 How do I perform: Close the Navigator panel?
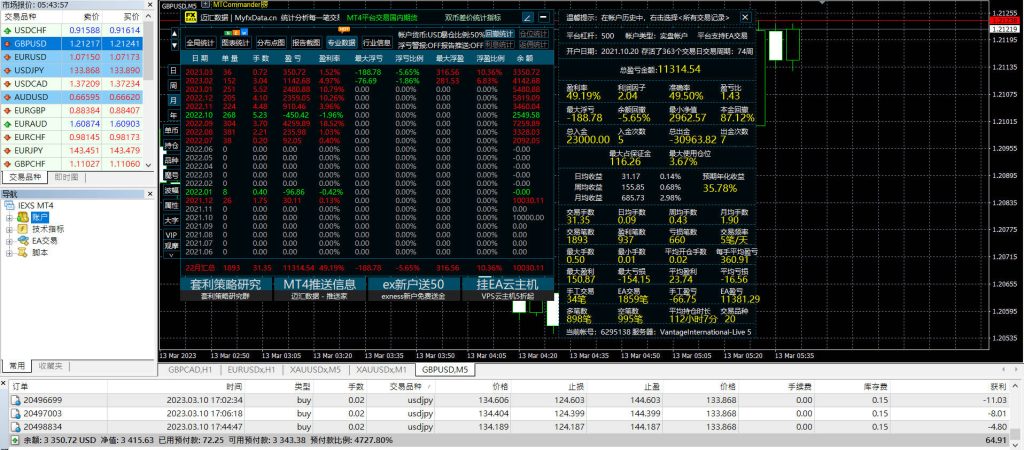point(152,194)
